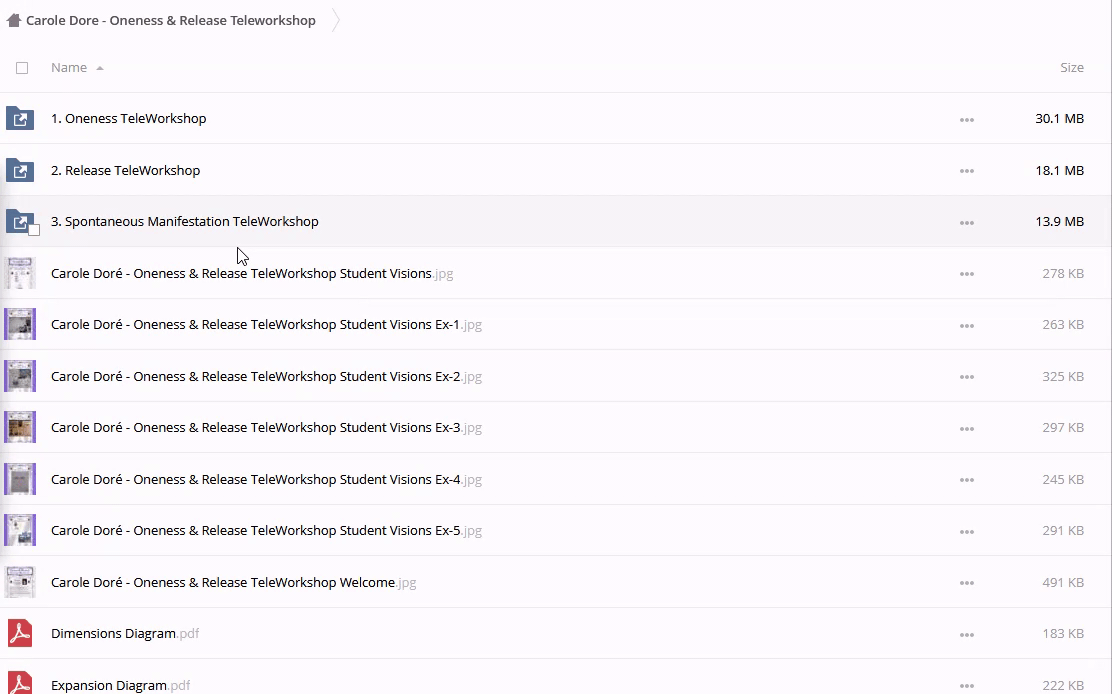Open the 1. Oneness TeleWorkshop folder icon
The image size is (1112, 694).
(x=20, y=119)
